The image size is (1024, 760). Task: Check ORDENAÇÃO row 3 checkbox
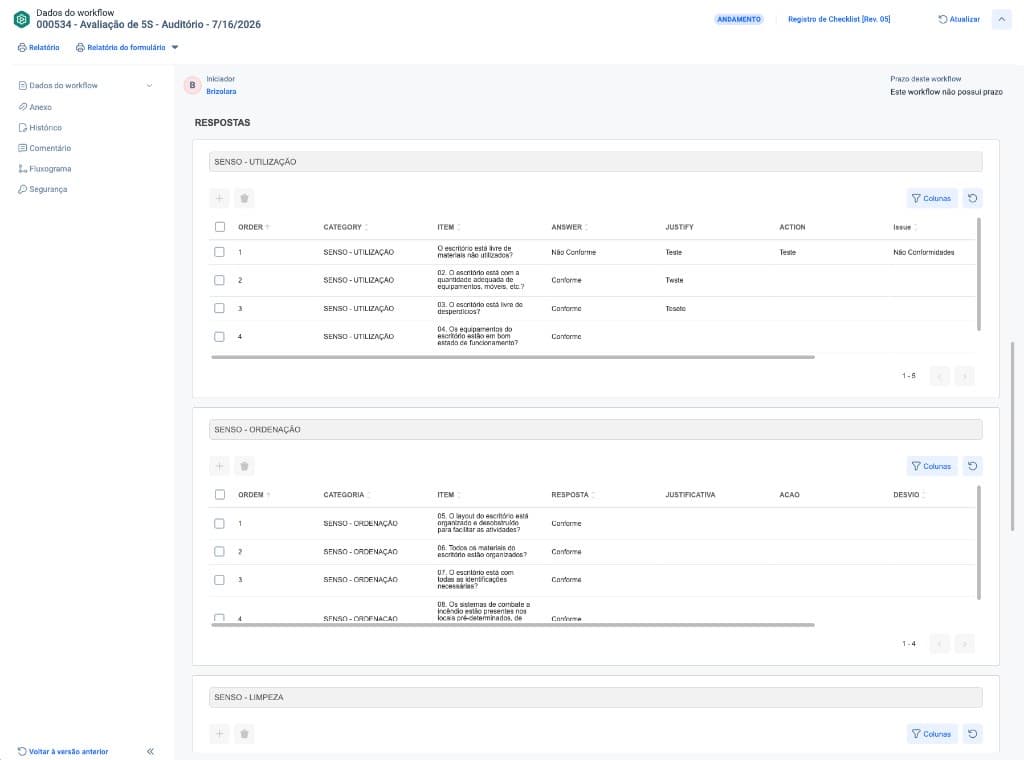tap(219, 580)
